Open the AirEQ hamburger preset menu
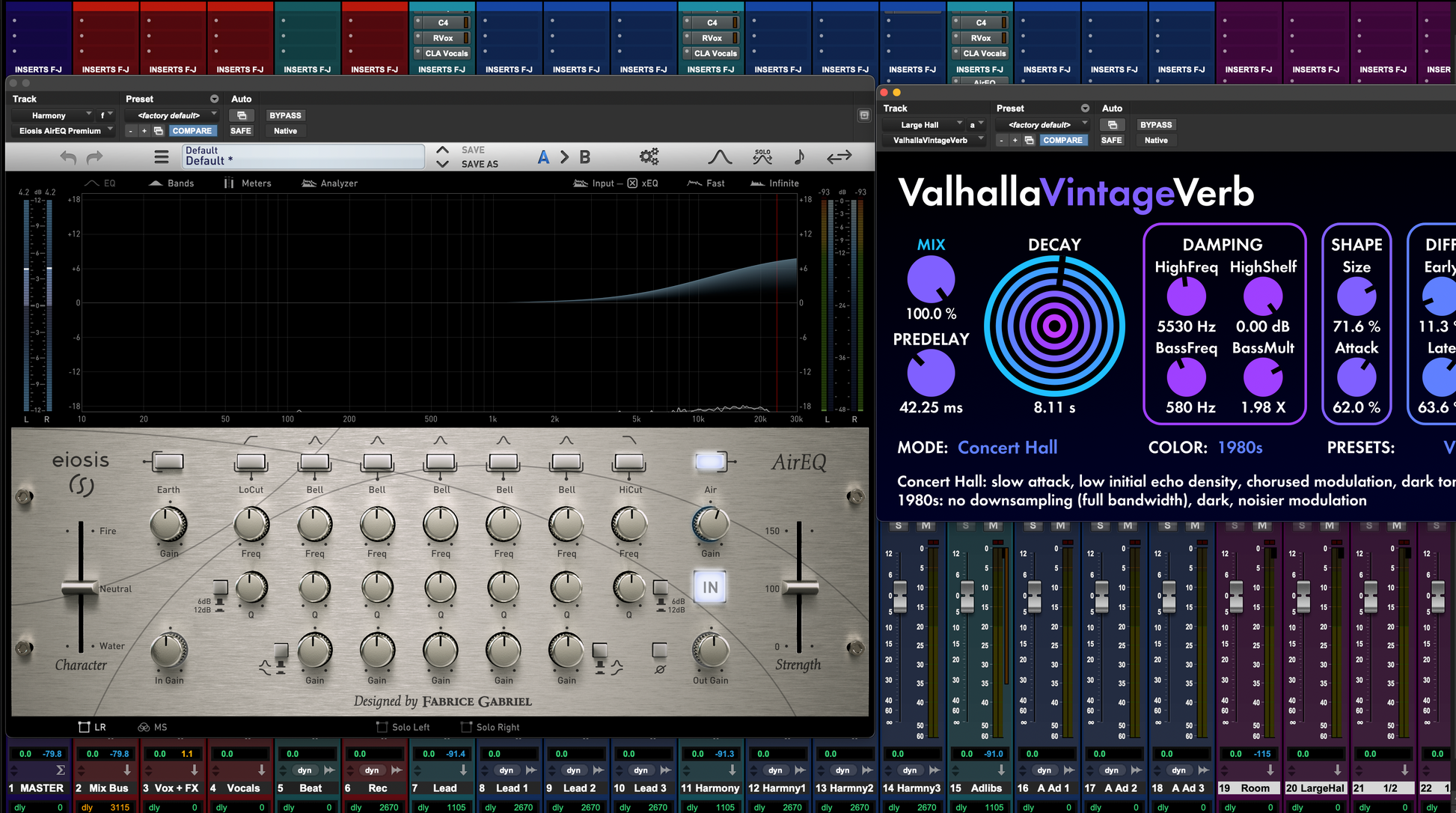 (x=162, y=157)
